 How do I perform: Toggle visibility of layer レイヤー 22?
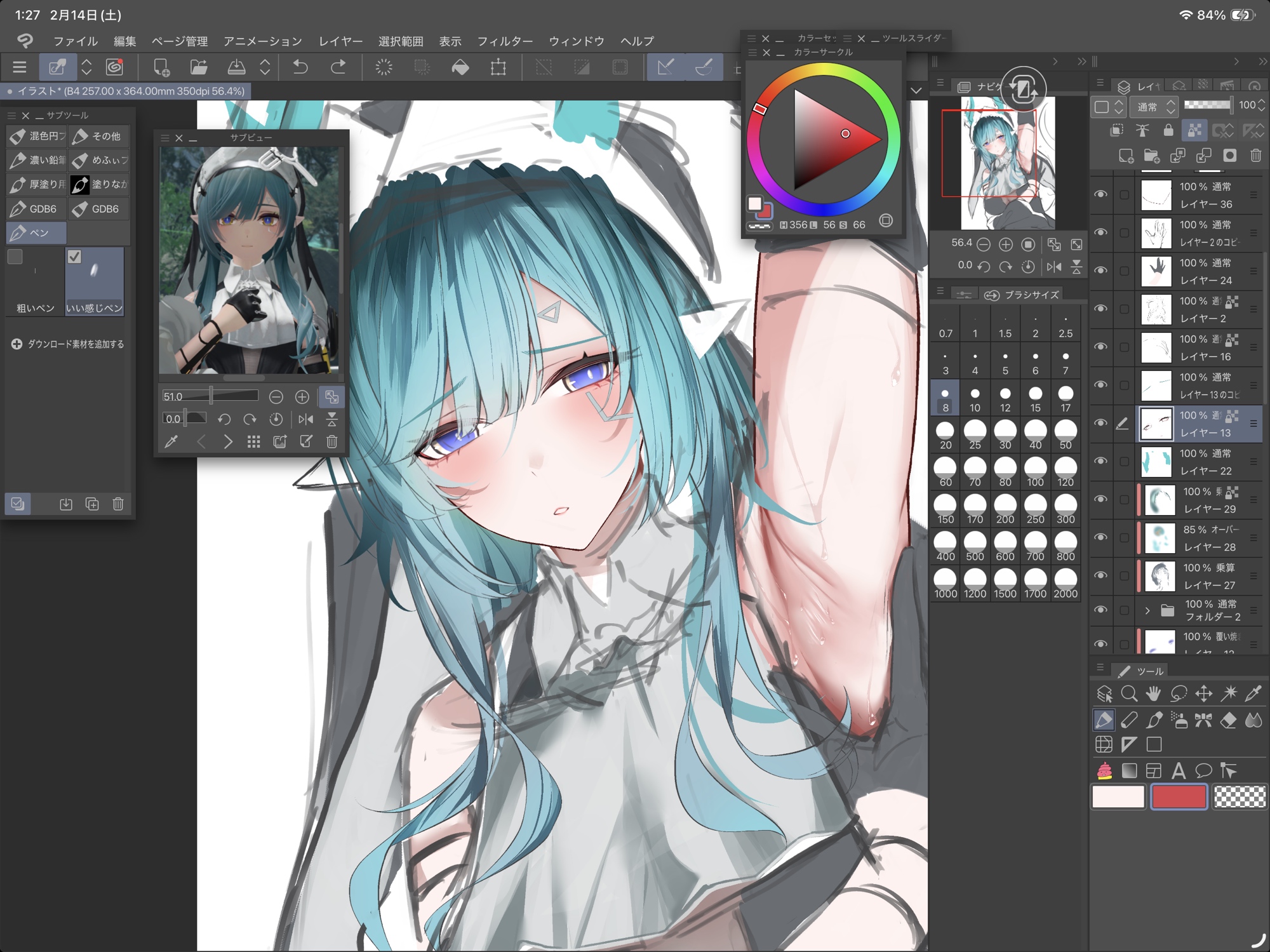point(1100,461)
